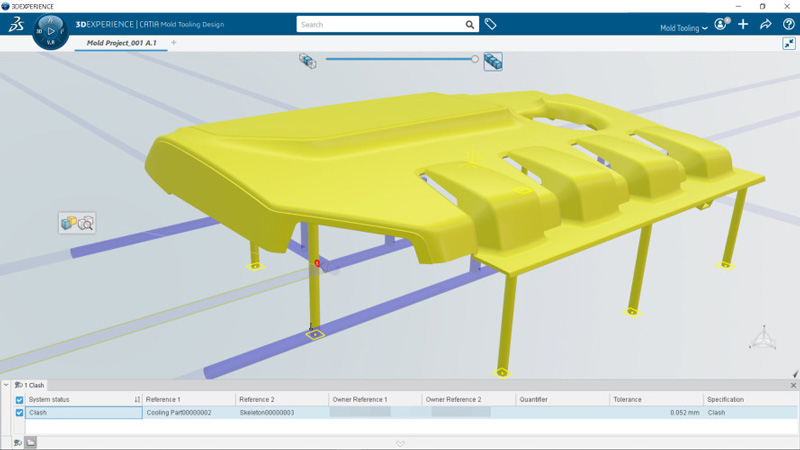Viewport: 800px width, 450px height.
Task: Uncheck the Clash row checkbox
Action: click(19, 412)
